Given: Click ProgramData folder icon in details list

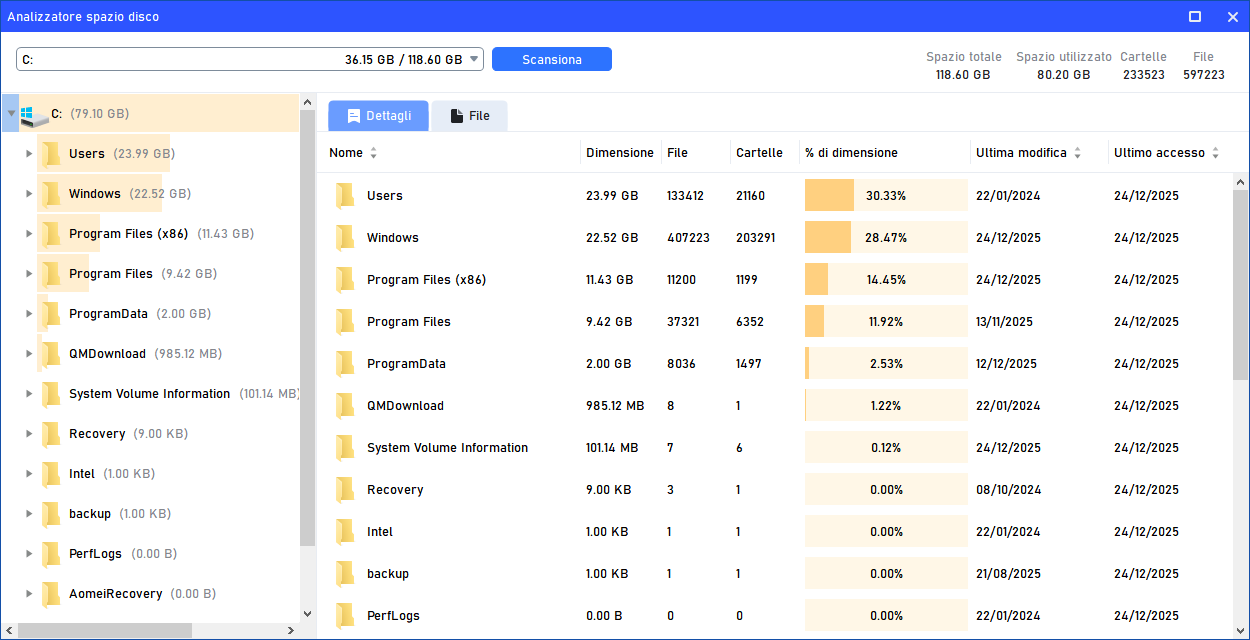Looking at the screenshot, I should tap(345, 364).
